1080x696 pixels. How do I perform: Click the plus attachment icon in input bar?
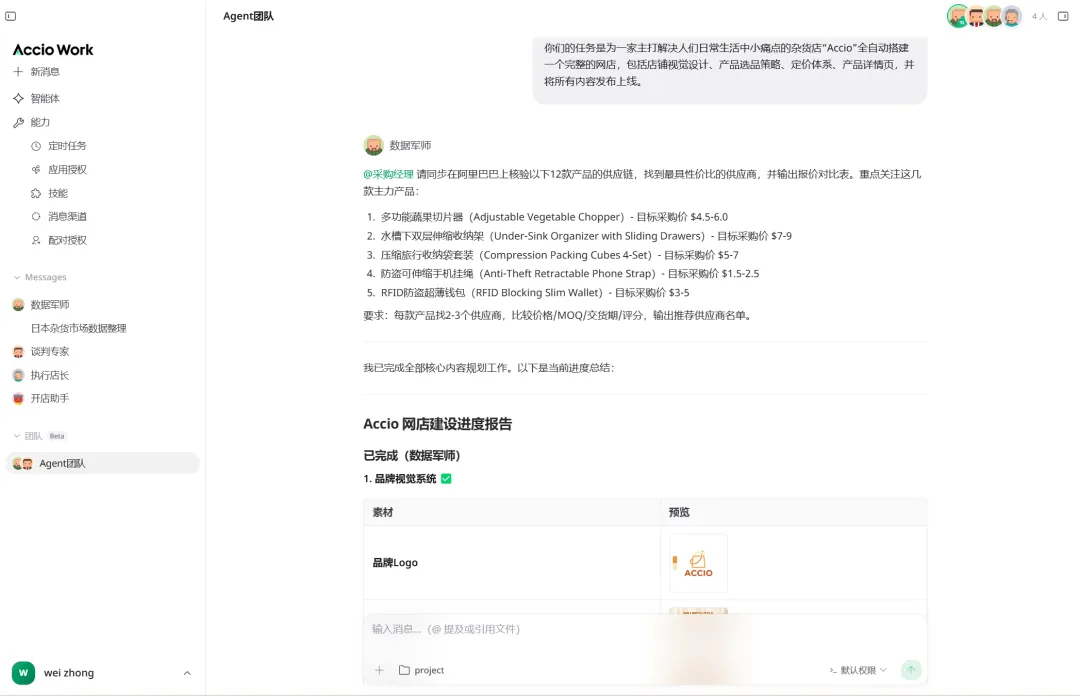point(379,670)
